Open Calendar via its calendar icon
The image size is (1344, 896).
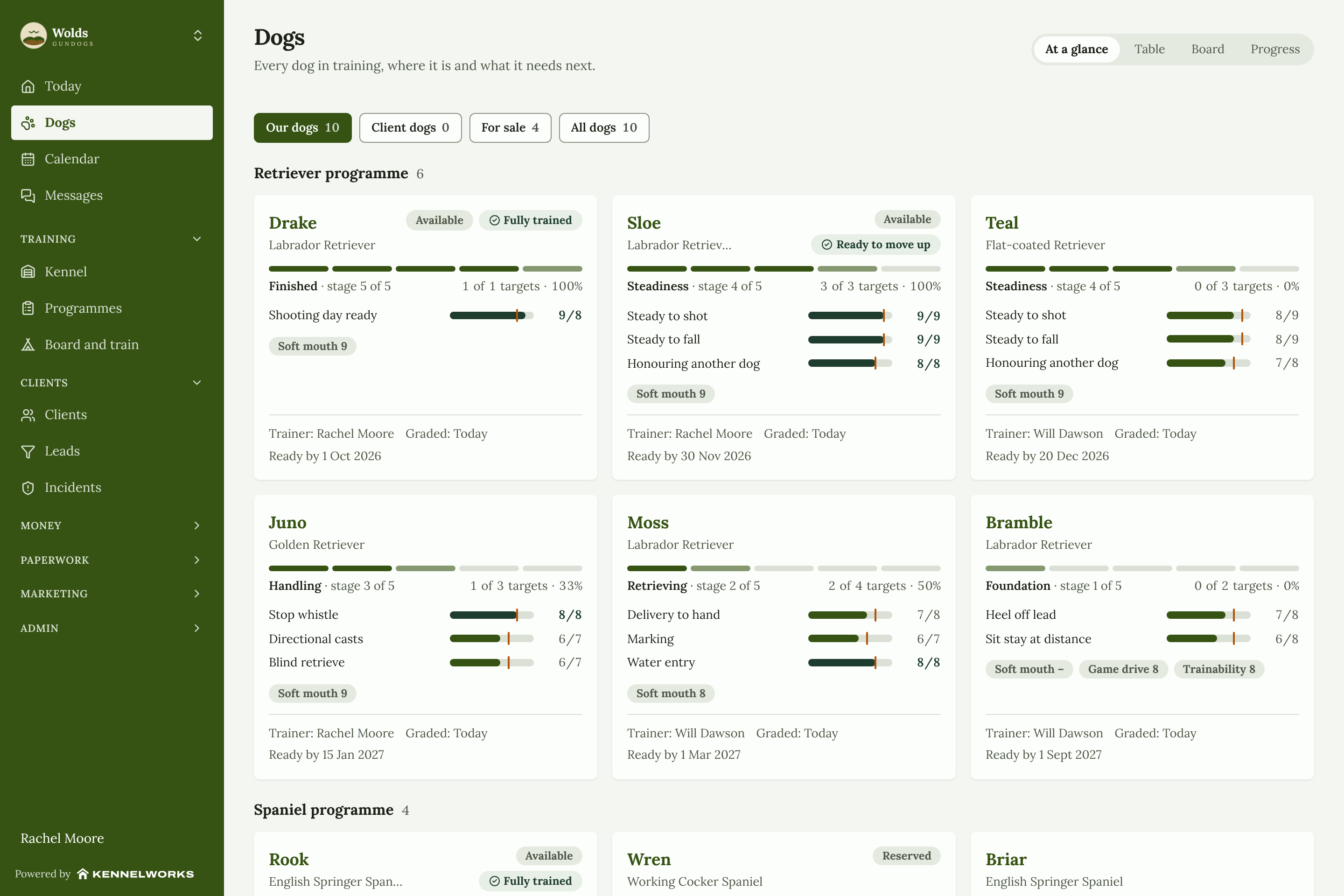28,159
